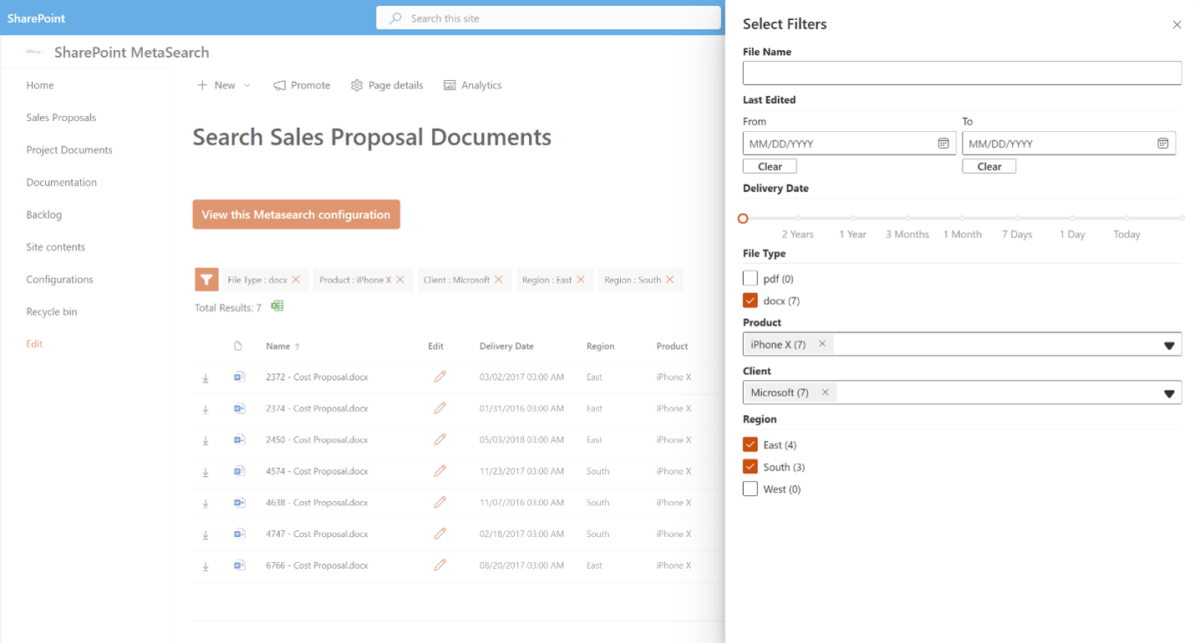Screen dimensions: 1200x643
Task: Export results with the Excel icon
Action: (277, 306)
